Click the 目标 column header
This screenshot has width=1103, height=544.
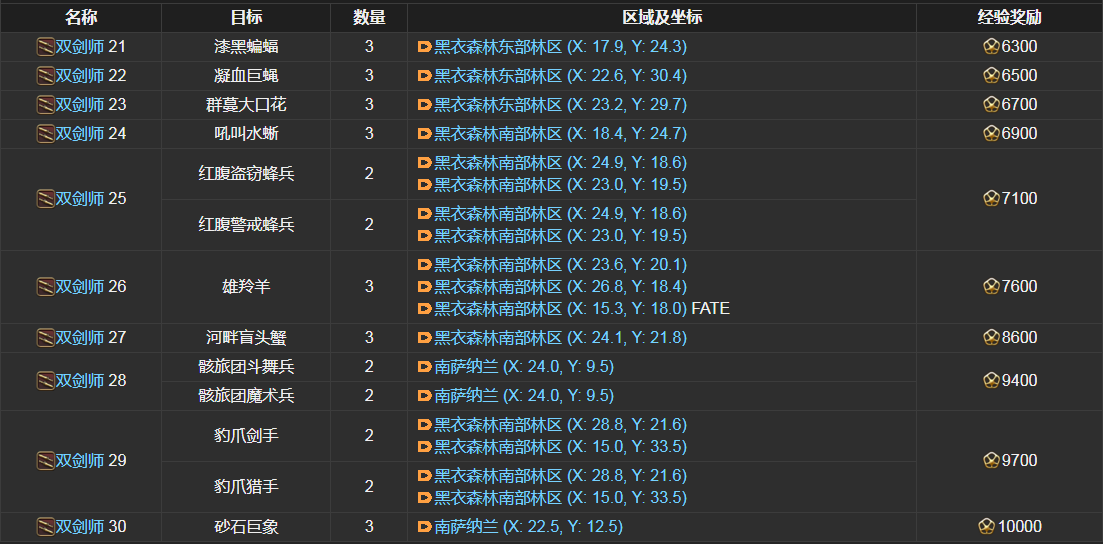246,18
